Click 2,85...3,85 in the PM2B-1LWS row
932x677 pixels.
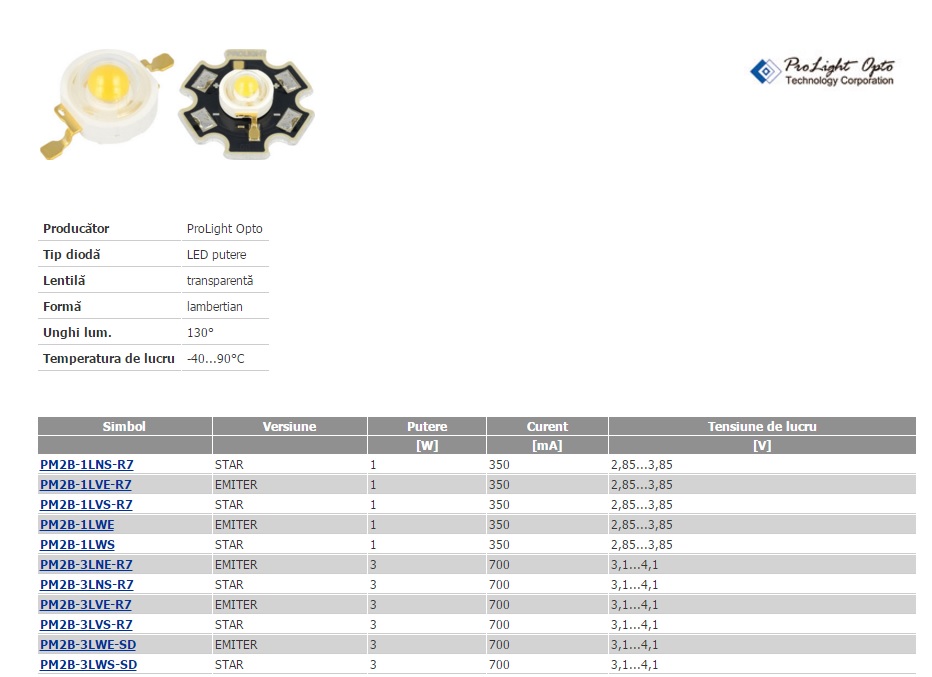(x=641, y=545)
